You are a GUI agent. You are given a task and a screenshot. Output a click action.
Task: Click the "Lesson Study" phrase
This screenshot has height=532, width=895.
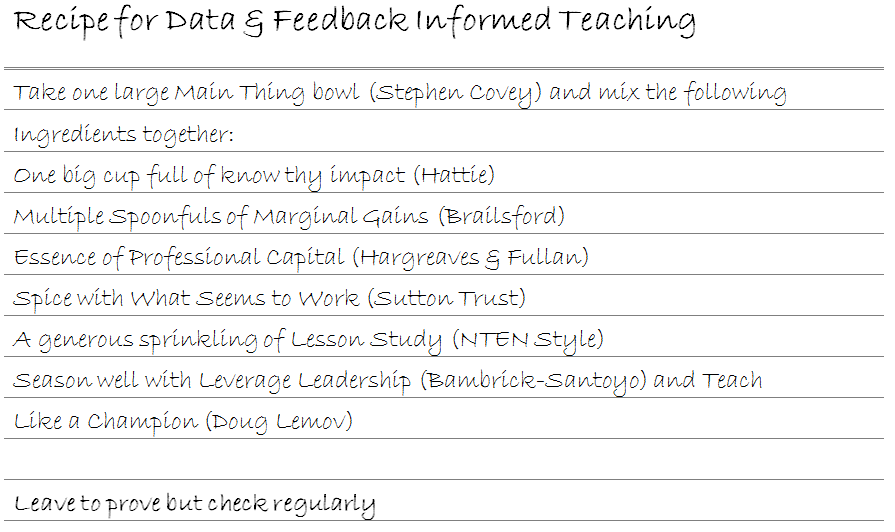point(366,340)
